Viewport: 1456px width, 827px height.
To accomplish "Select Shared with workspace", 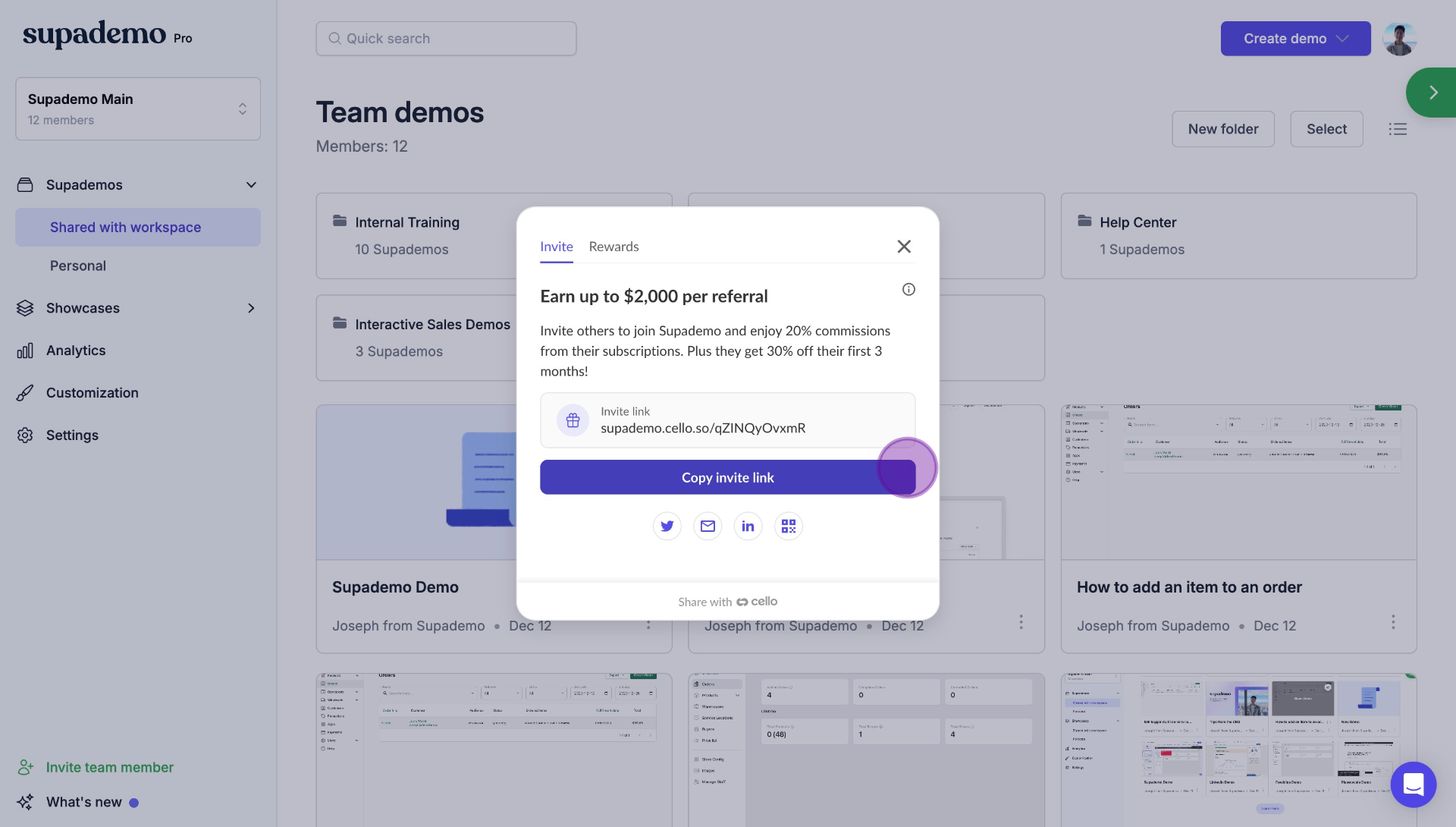I will click(138, 227).
